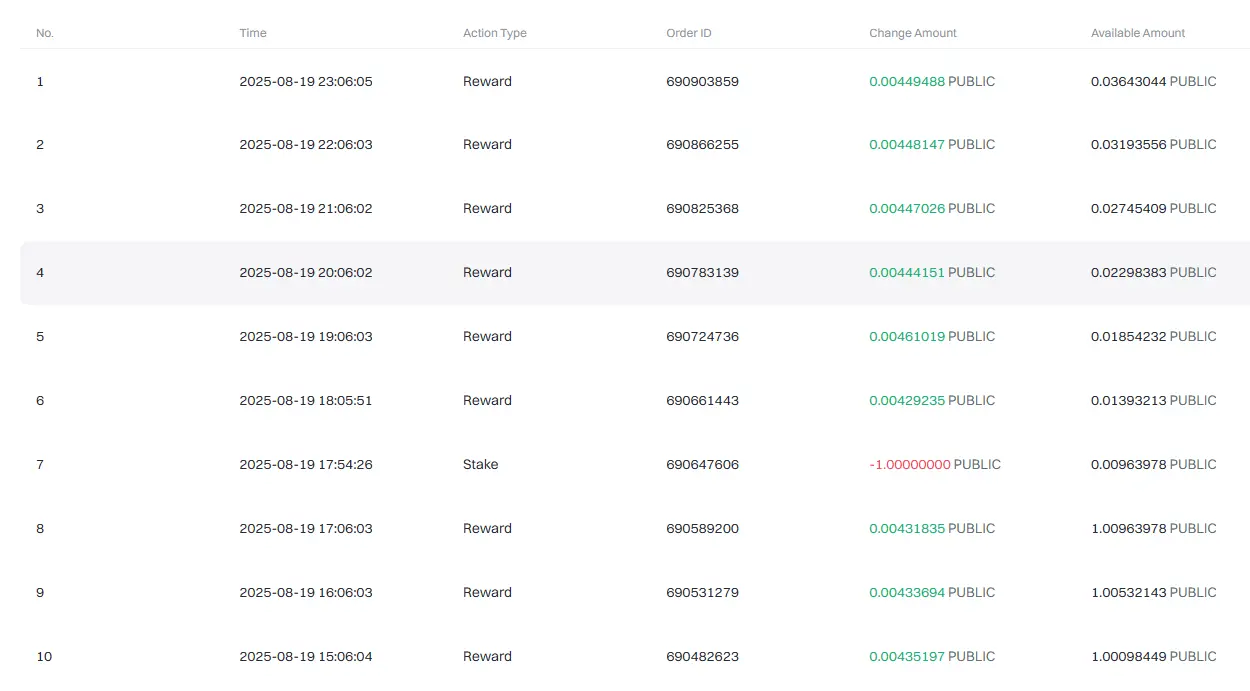
Task: Select order ID 690482623 in row 10
Action: 702,656
